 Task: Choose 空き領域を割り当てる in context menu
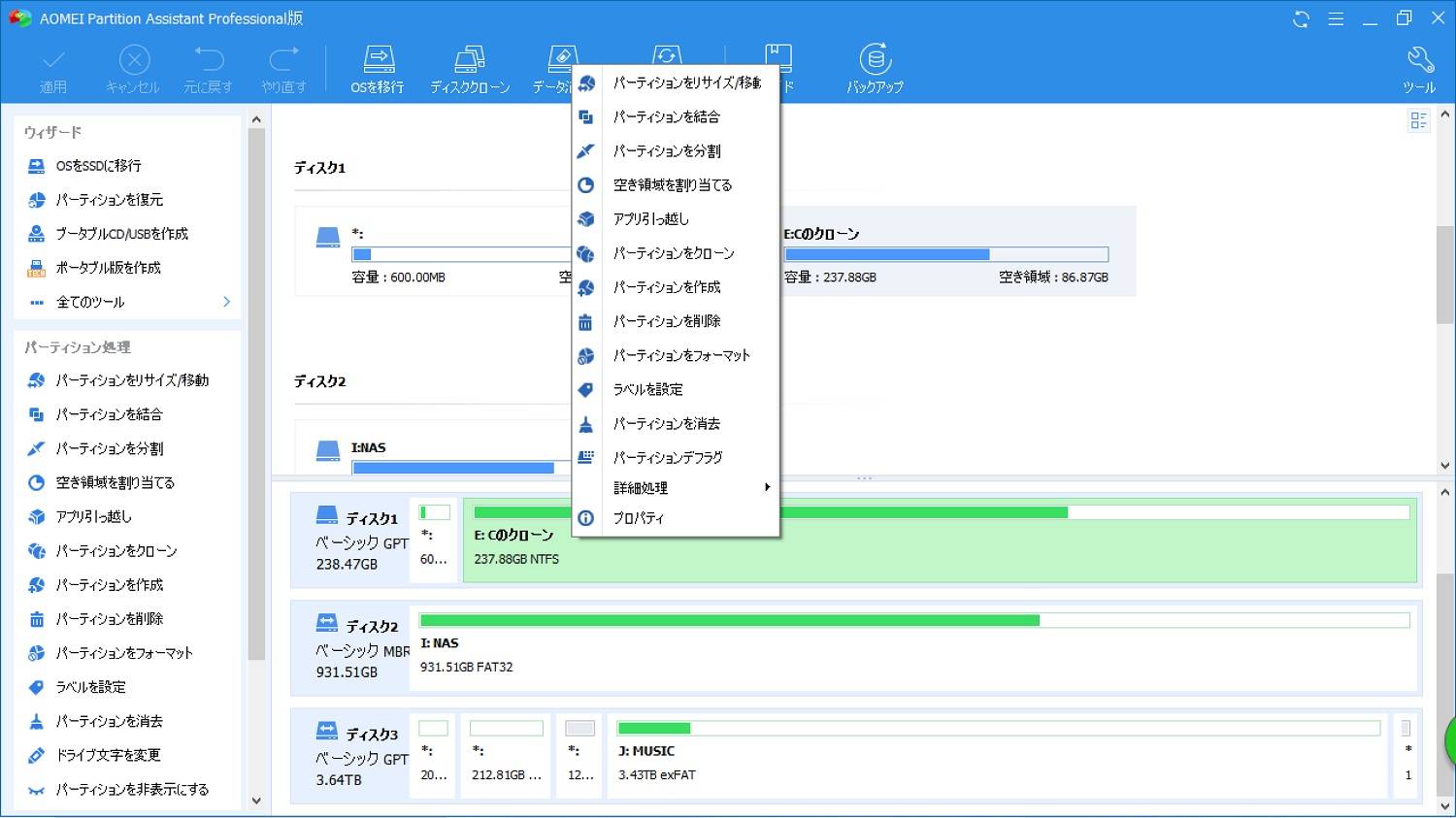[676, 185]
